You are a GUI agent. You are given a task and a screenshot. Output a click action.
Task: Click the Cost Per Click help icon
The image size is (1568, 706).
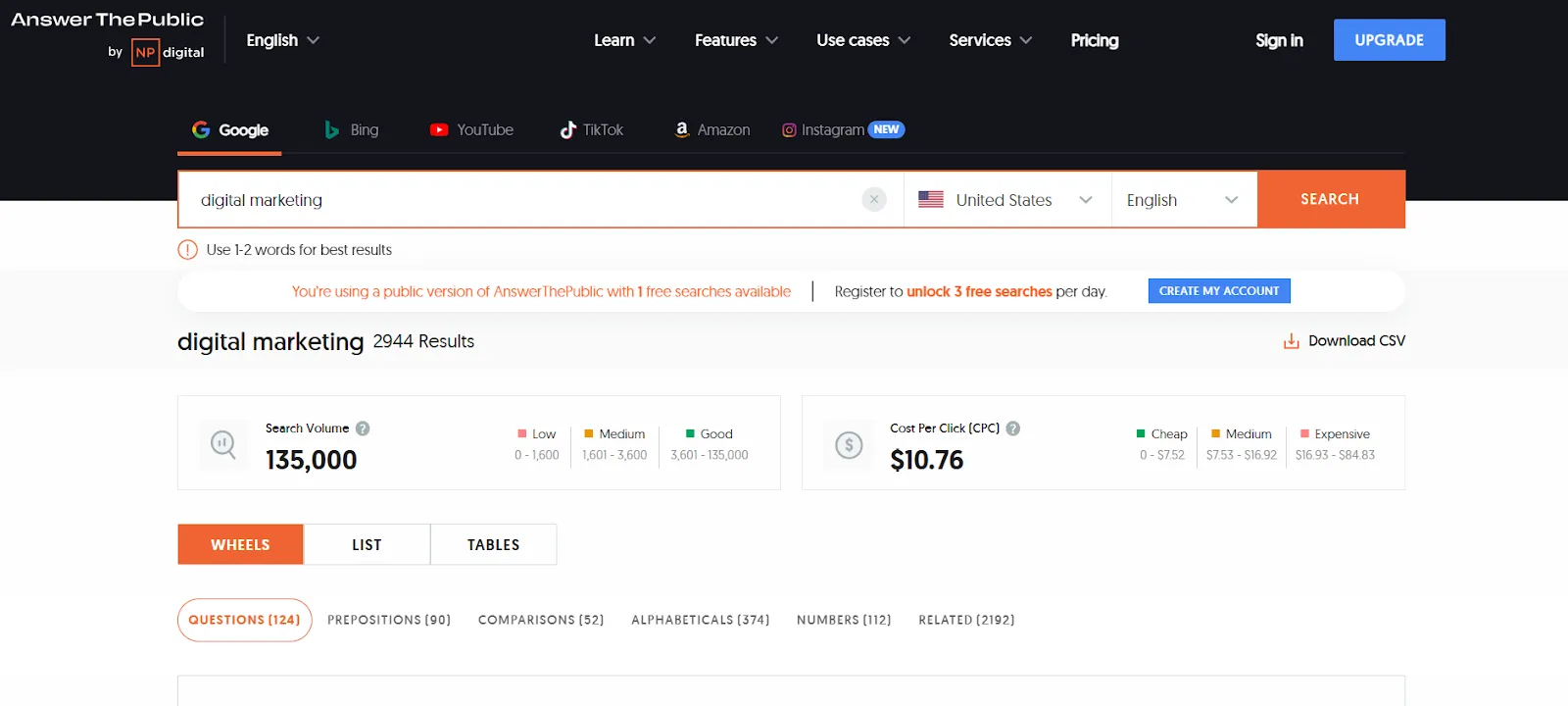click(1013, 429)
